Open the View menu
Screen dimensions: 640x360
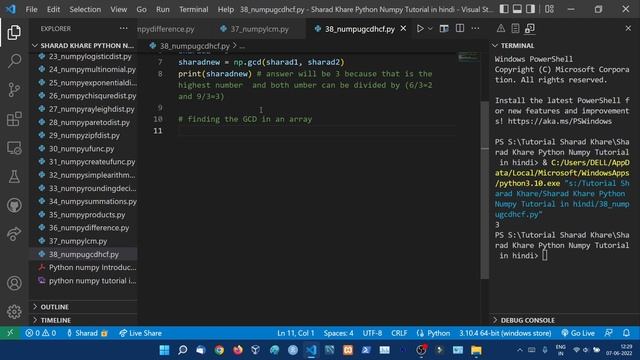tap(118, 9)
